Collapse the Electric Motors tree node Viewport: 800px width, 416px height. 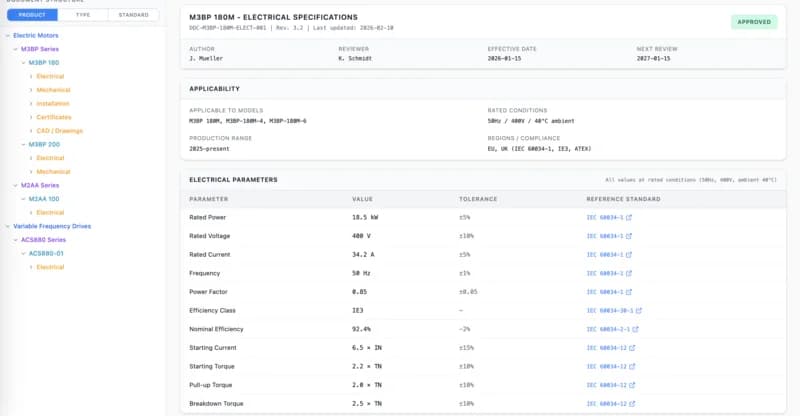click(8, 35)
